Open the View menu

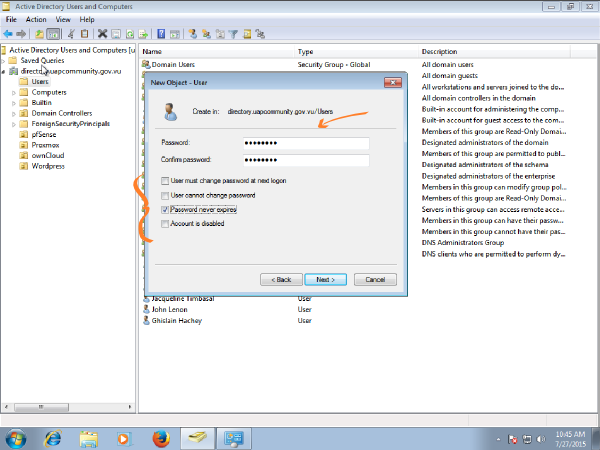[63, 20]
